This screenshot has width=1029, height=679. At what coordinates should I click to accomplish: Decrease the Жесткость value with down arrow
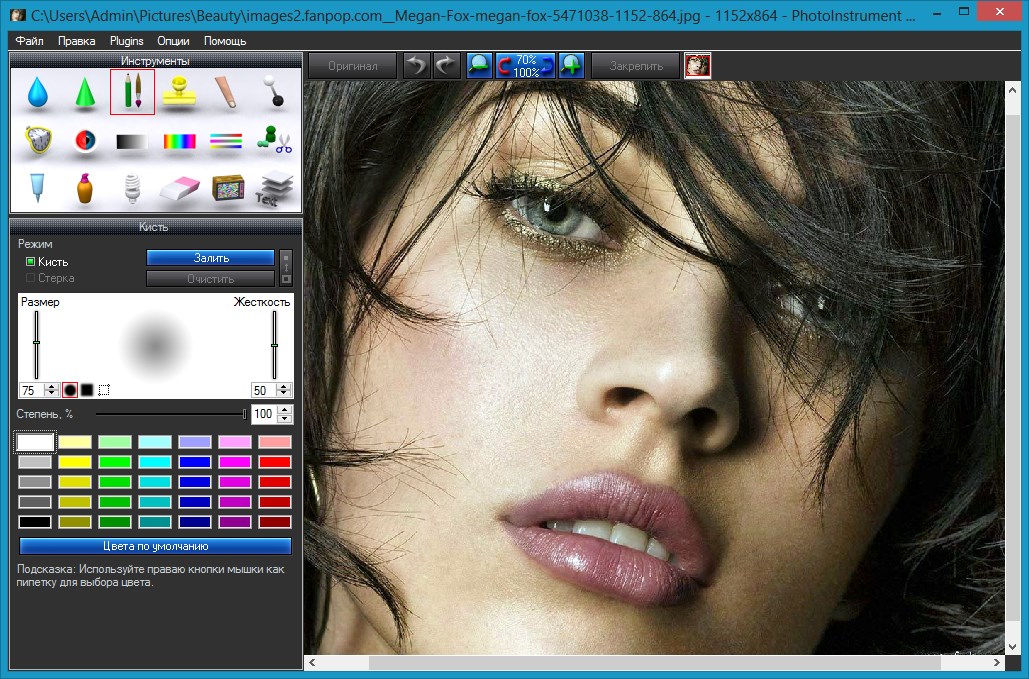[x=286, y=393]
